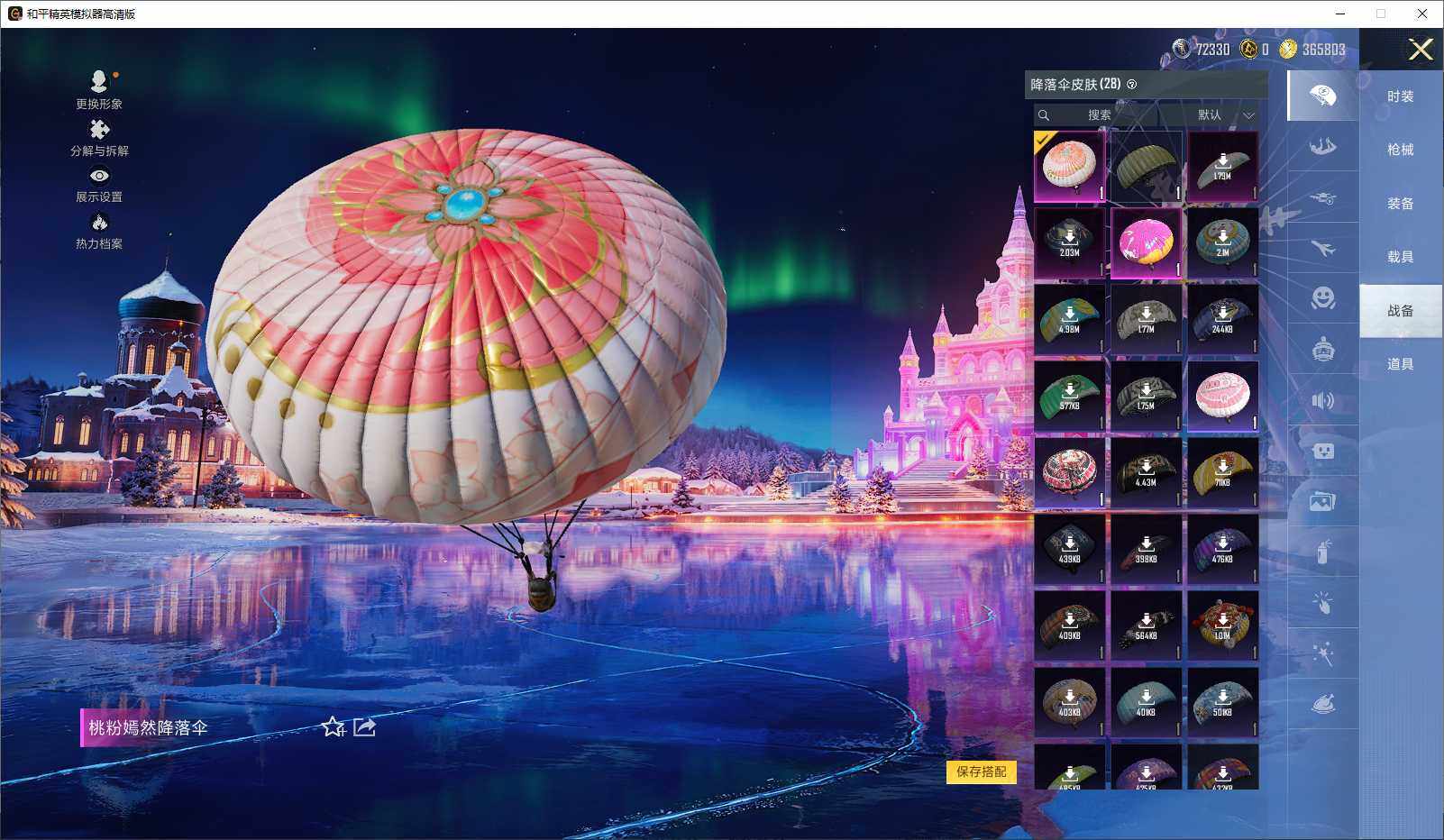Image resolution: width=1444 pixels, height=840 pixels.
Task: Open the smiley emote category icon
Action: 1322,298
